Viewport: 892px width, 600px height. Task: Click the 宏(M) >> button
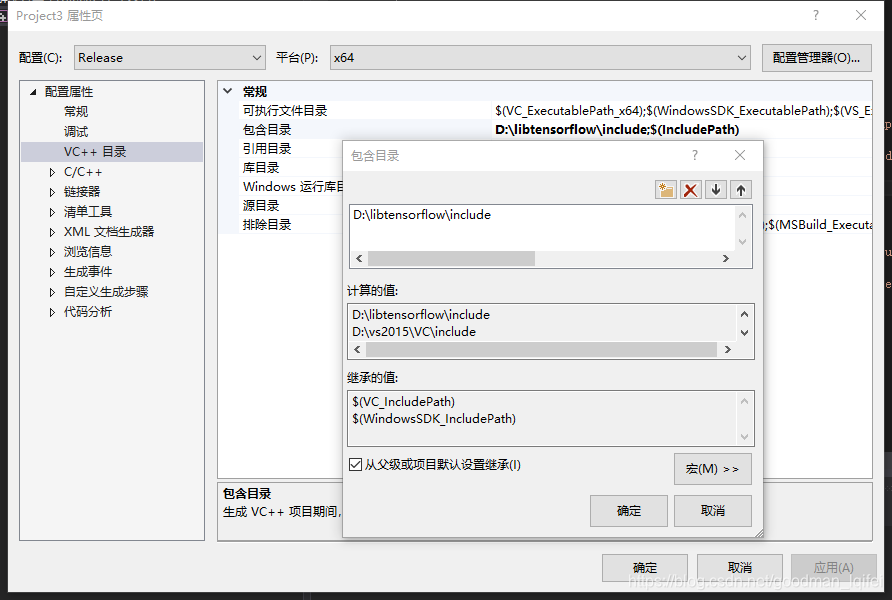pyautogui.click(x=712, y=468)
